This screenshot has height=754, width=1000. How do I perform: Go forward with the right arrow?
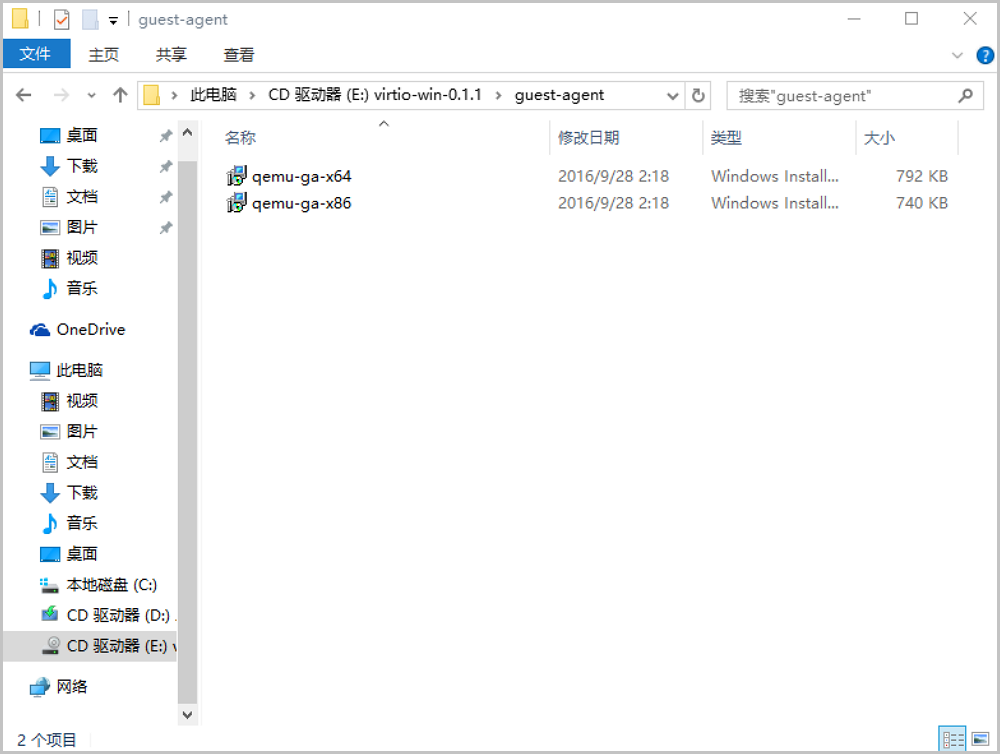61,96
